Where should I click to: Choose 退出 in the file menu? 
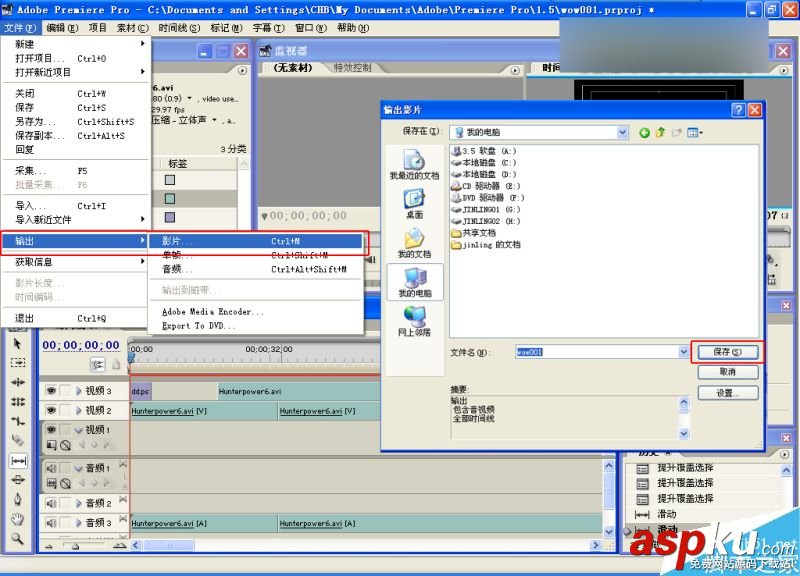tap(74, 318)
